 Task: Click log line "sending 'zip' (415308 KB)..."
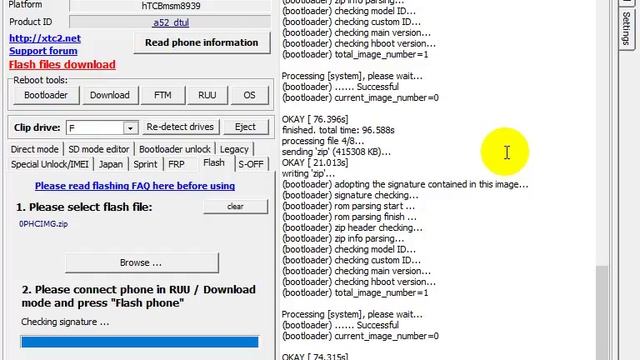click(336, 152)
